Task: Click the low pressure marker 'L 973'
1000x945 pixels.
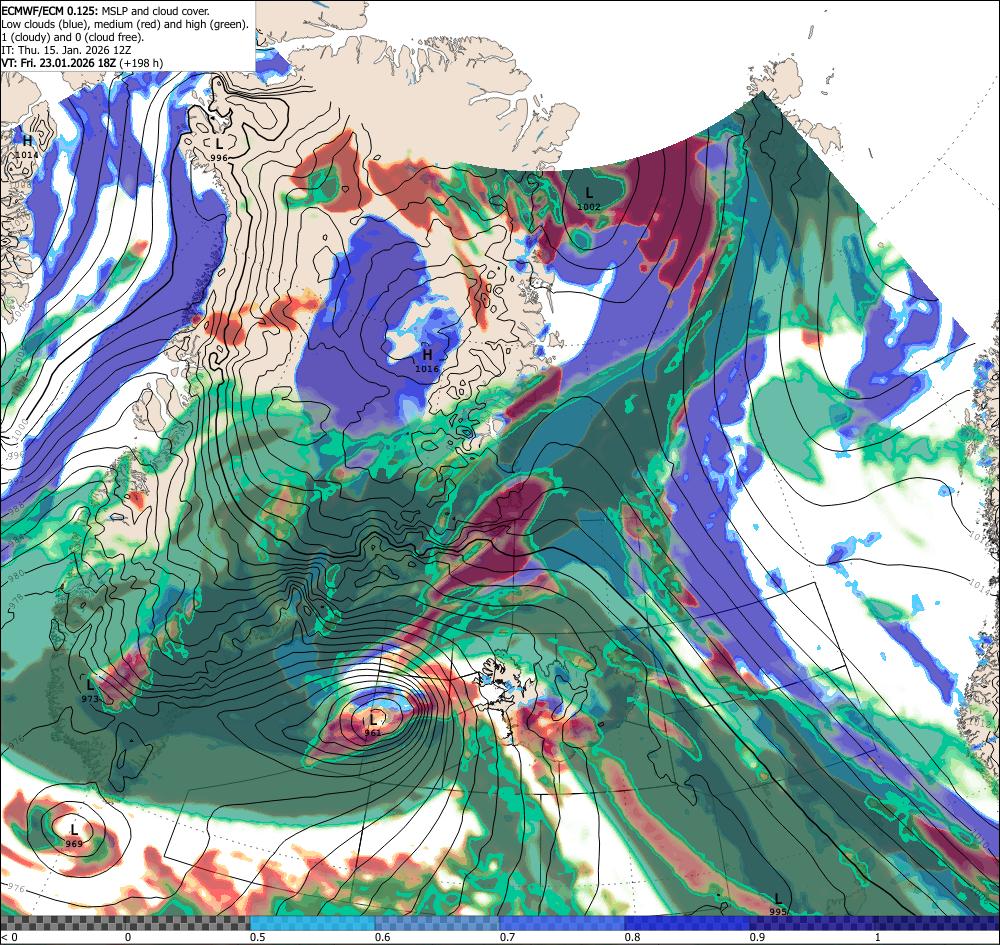Action: coord(91,691)
